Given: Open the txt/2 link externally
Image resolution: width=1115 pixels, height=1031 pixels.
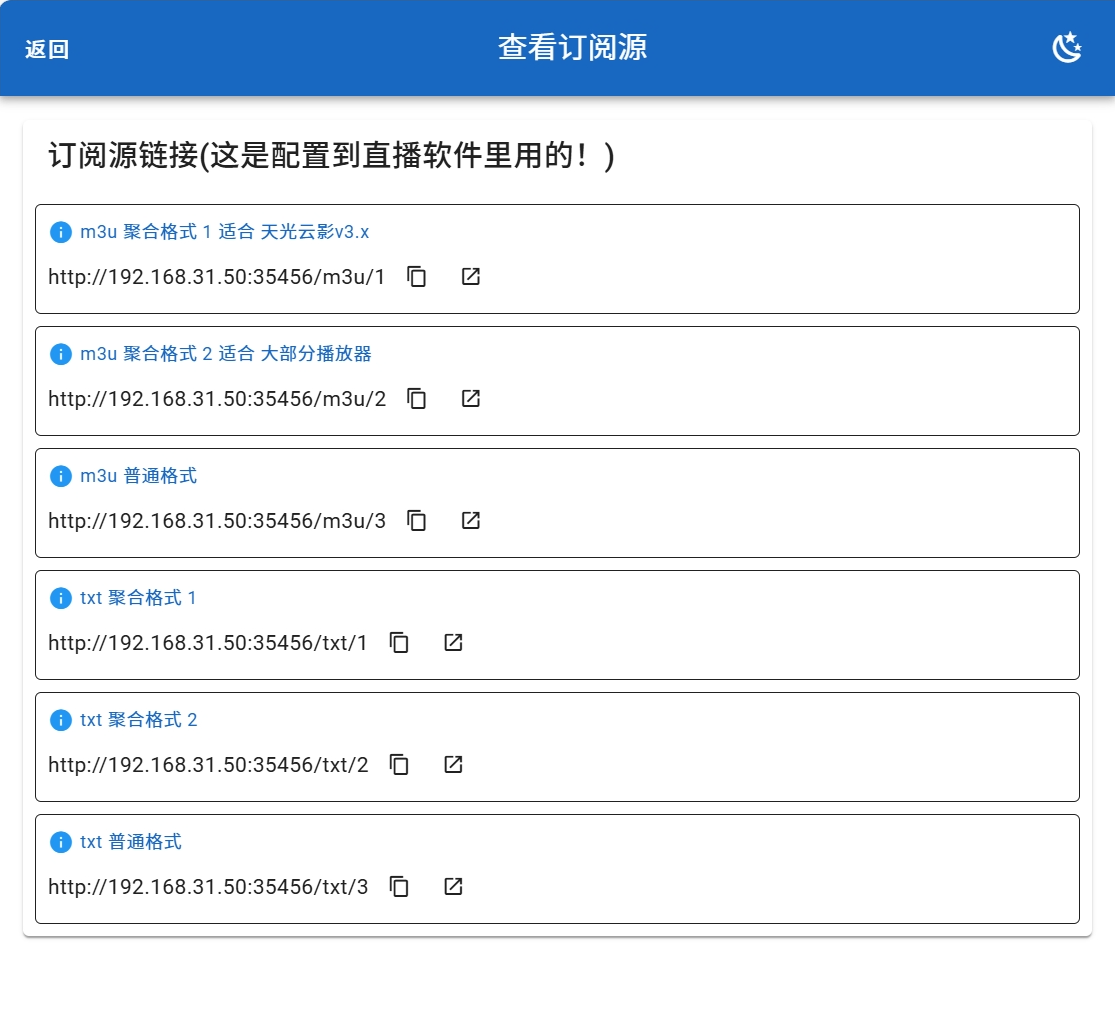Looking at the screenshot, I should click(454, 765).
